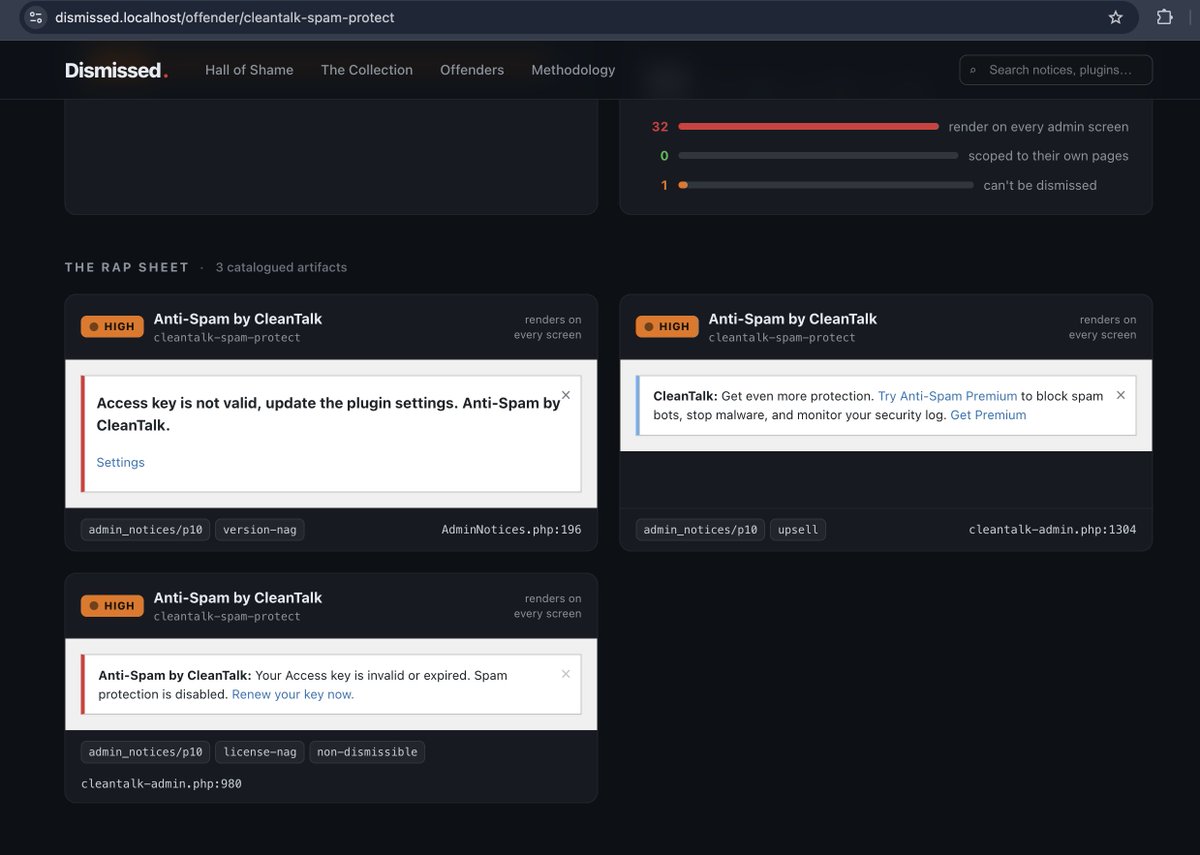The image size is (1200, 855).
Task: Select the upsell tag
Action: click(798, 530)
